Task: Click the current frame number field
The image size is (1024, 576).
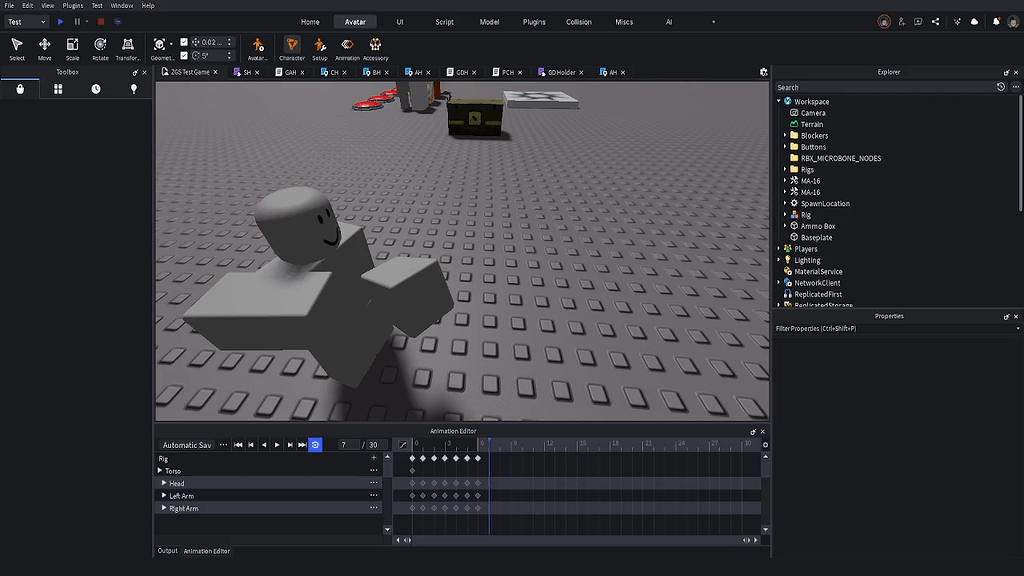Action: click(x=347, y=445)
